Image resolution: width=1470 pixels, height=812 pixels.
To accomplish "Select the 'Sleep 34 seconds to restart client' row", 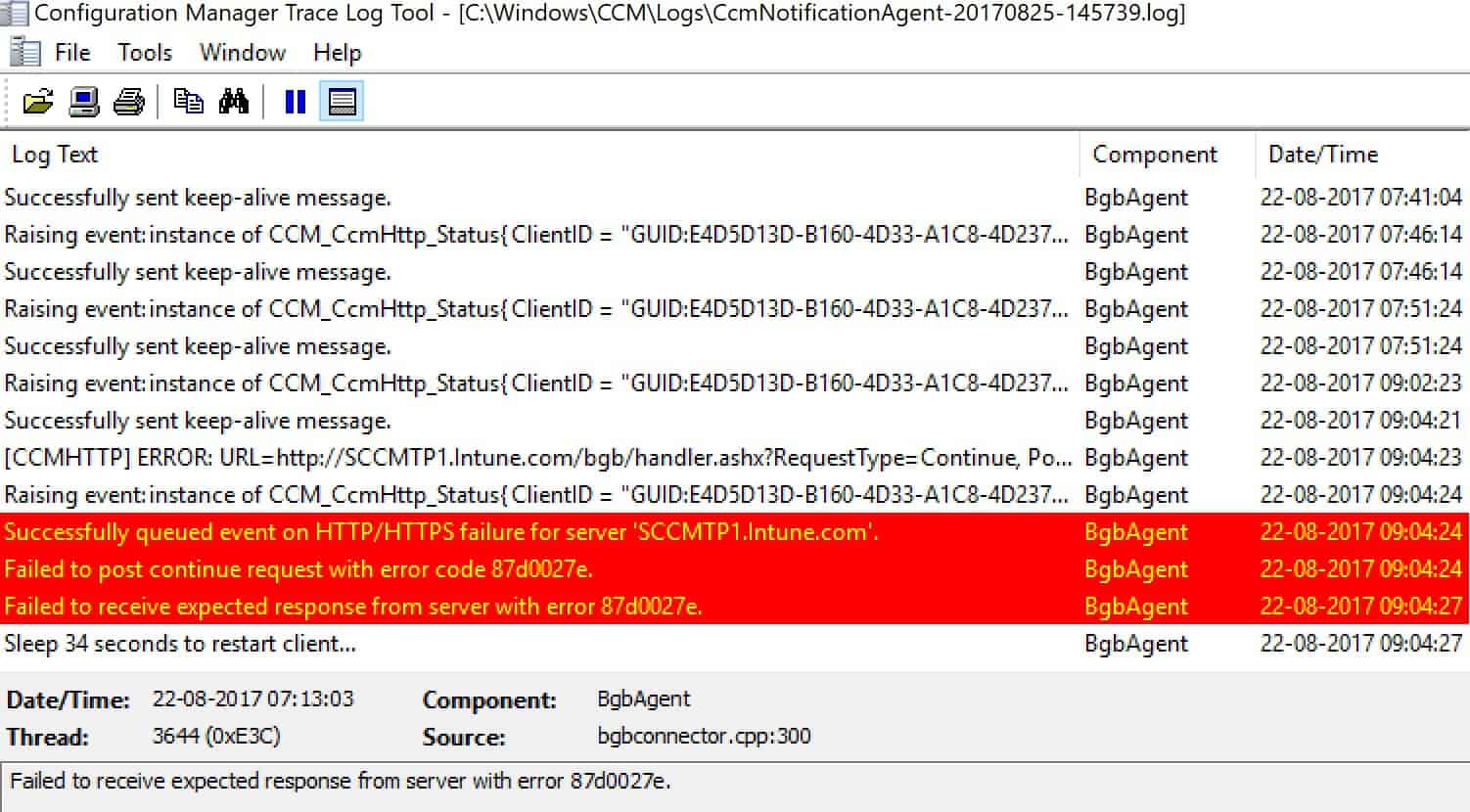I will pos(735,644).
